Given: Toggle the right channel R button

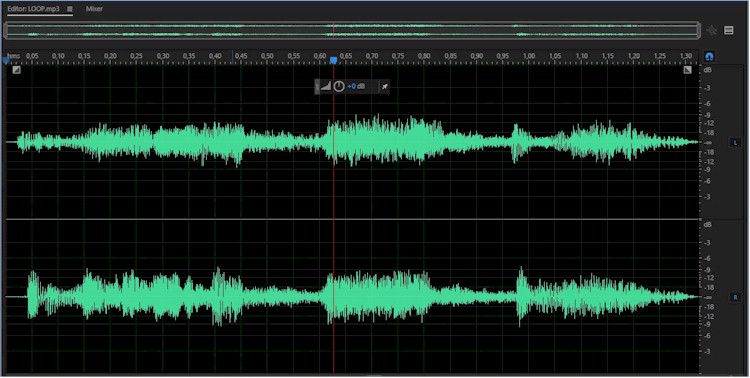Looking at the screenshot, I should [735, 297].
